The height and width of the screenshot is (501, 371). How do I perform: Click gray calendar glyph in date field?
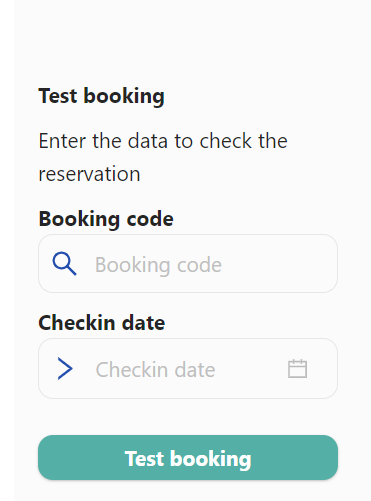tap(297, 369)
